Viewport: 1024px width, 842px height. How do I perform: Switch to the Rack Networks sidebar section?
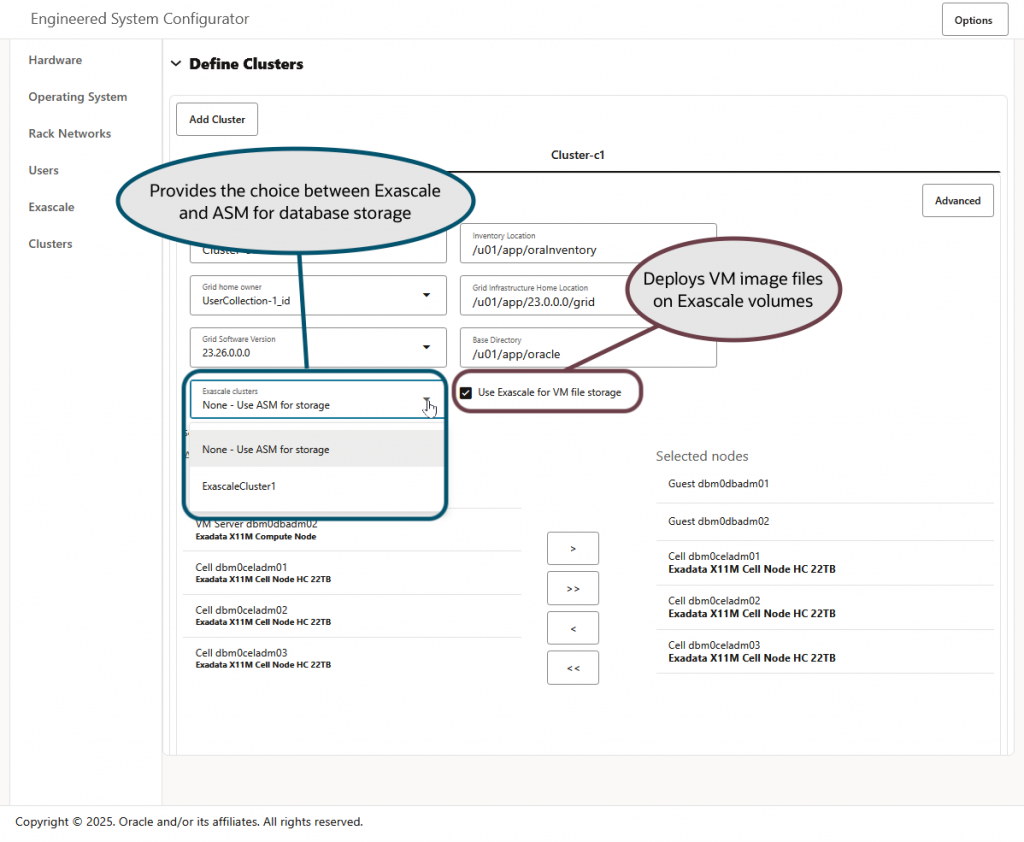(x=69, y=133)
